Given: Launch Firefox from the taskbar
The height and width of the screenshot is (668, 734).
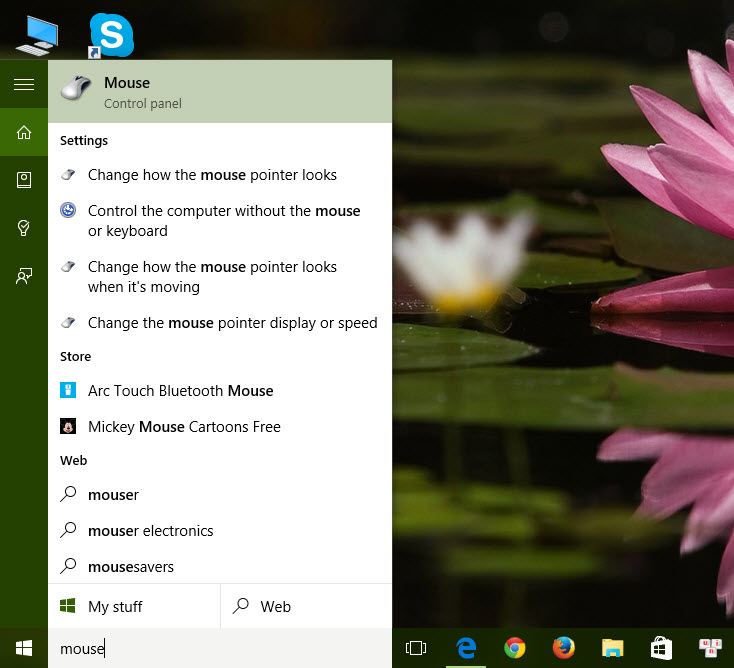Looking at the screenshot, I should [x=564, y=649].
